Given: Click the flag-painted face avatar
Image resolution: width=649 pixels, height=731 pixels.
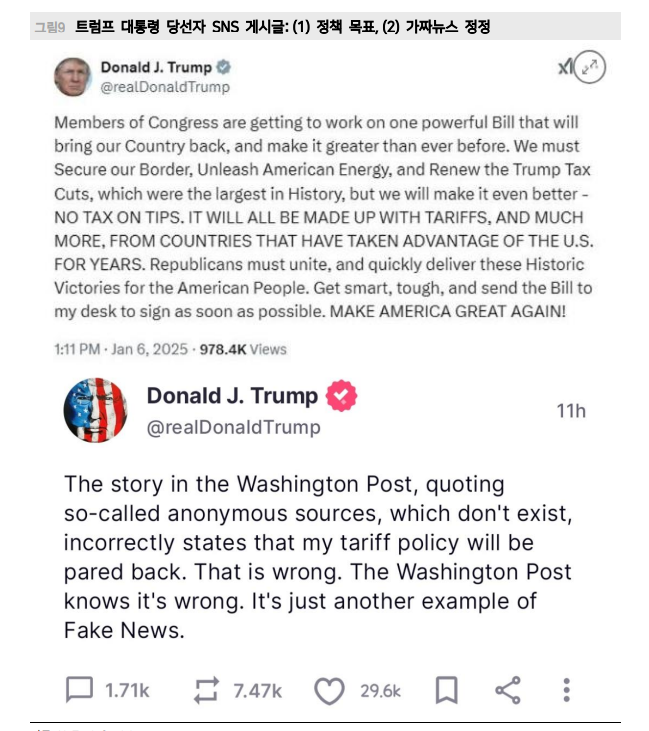Looking at the screenshot, I should 95,410.
